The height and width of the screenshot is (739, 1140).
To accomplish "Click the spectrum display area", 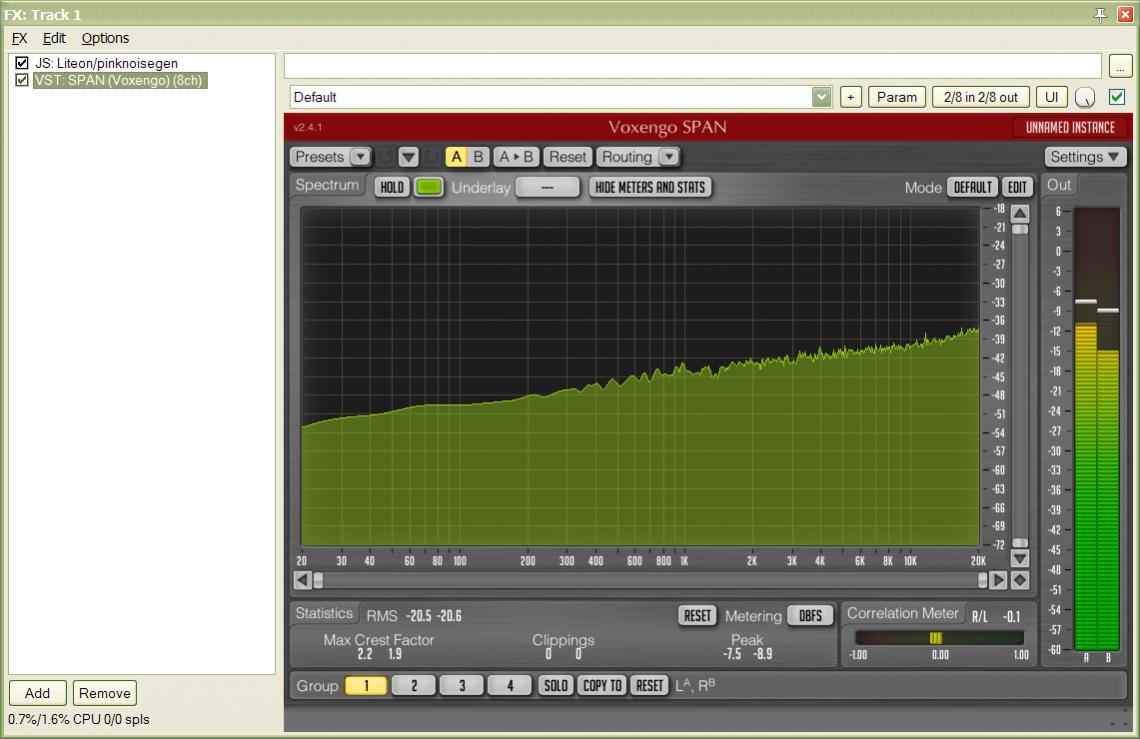I will pyautogui.click(x=640, y=376).
